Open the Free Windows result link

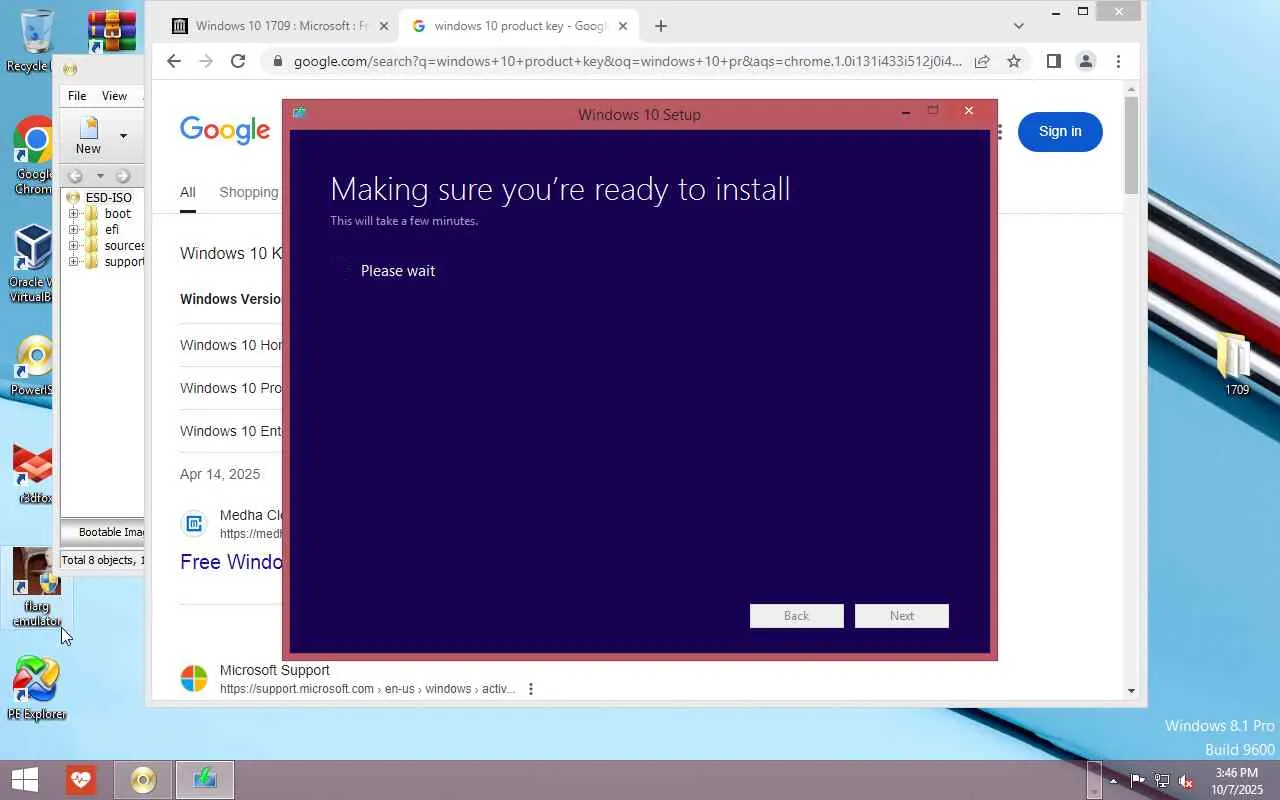tap(231, 562)
